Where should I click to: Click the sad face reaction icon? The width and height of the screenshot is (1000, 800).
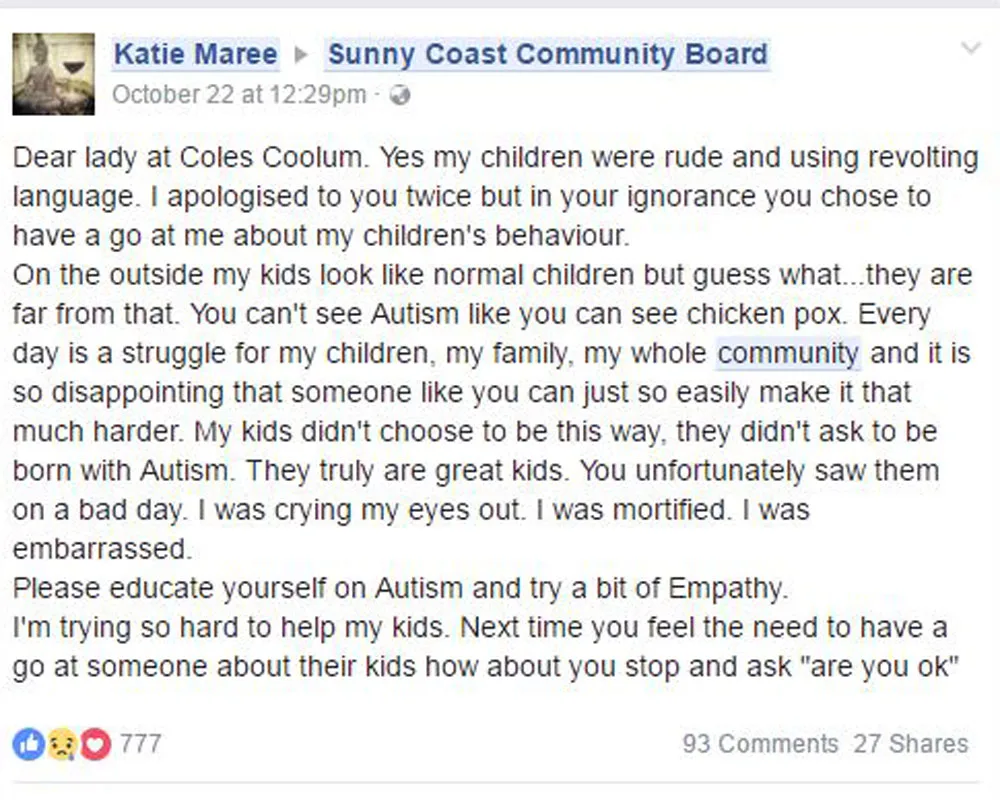pos(62,744)
